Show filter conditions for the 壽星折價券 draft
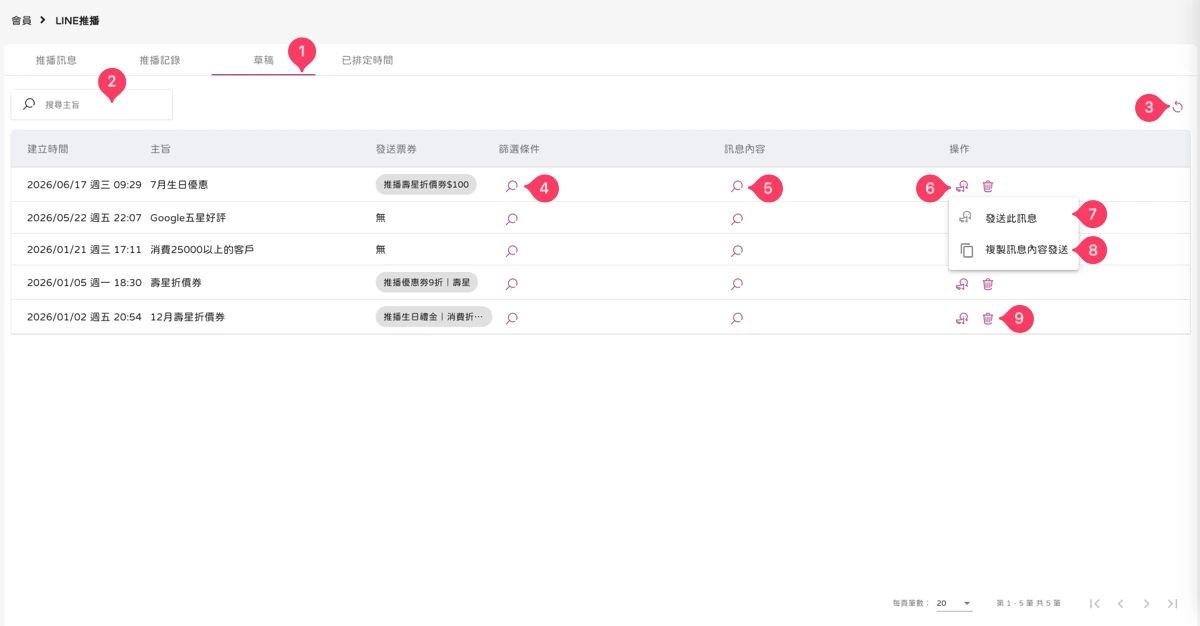 click(x=512, y=284)
